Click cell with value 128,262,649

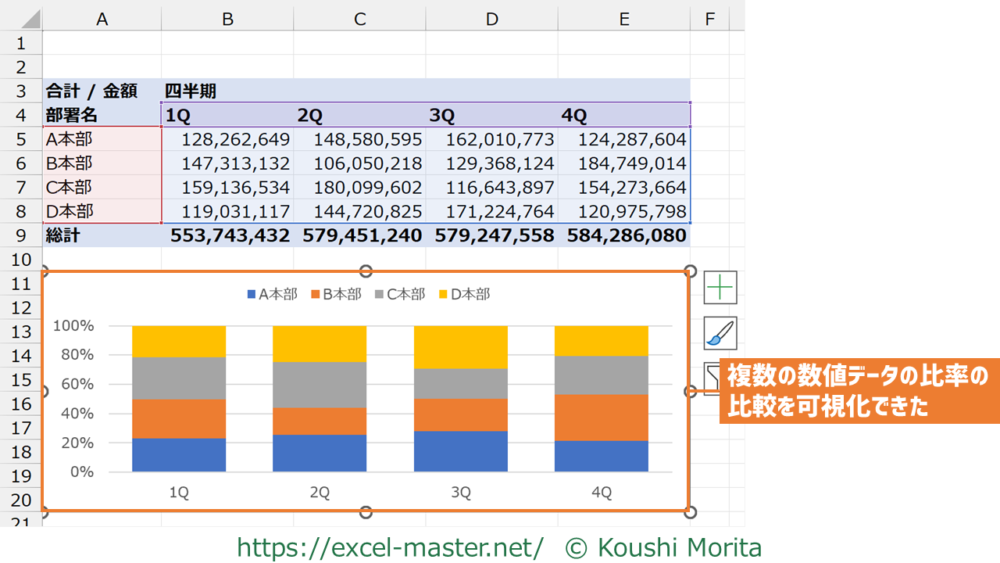point(227,140)
